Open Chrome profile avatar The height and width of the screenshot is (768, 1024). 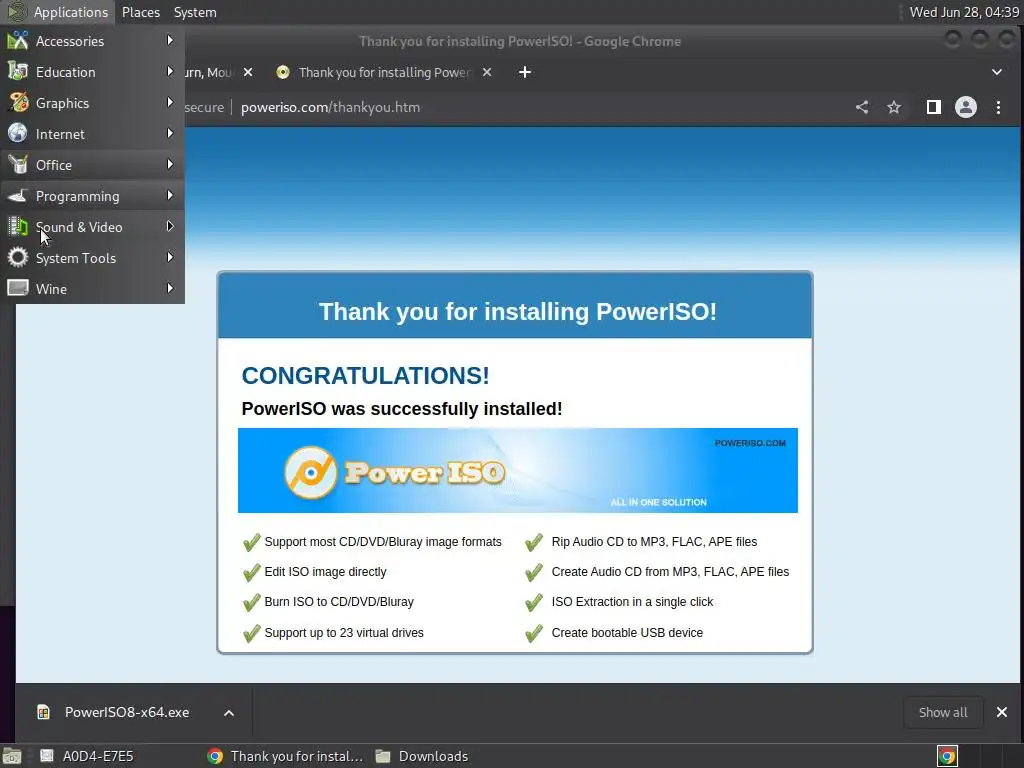pyautogui.click(x=966, y=107)
